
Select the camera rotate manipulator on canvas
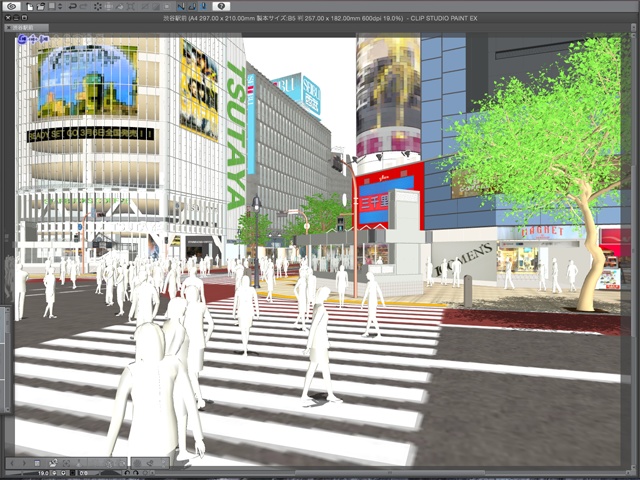(x=22, y=39)
